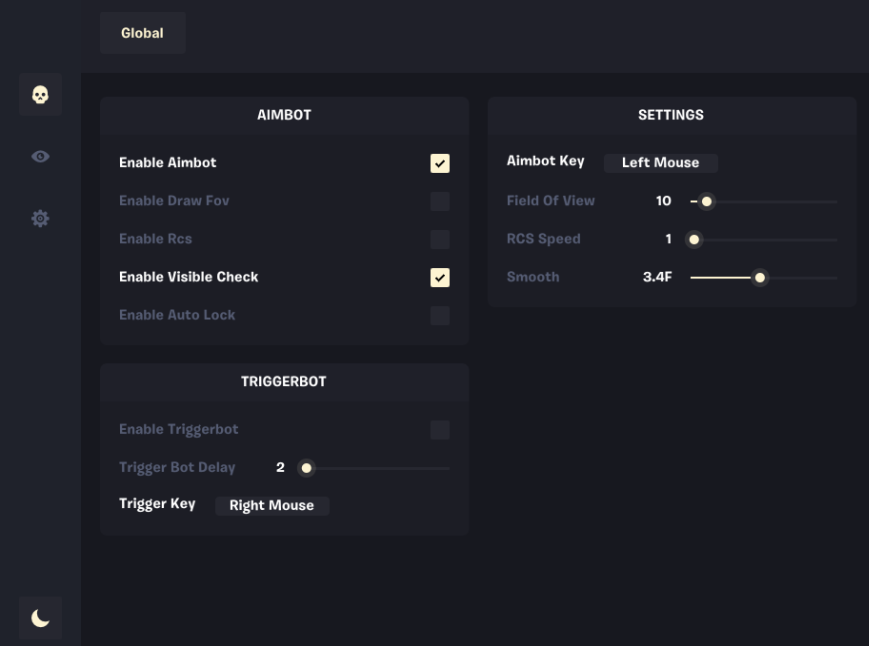Click the TRIGGERBOT panel header

pyautogui.click(x=284, y=382)
